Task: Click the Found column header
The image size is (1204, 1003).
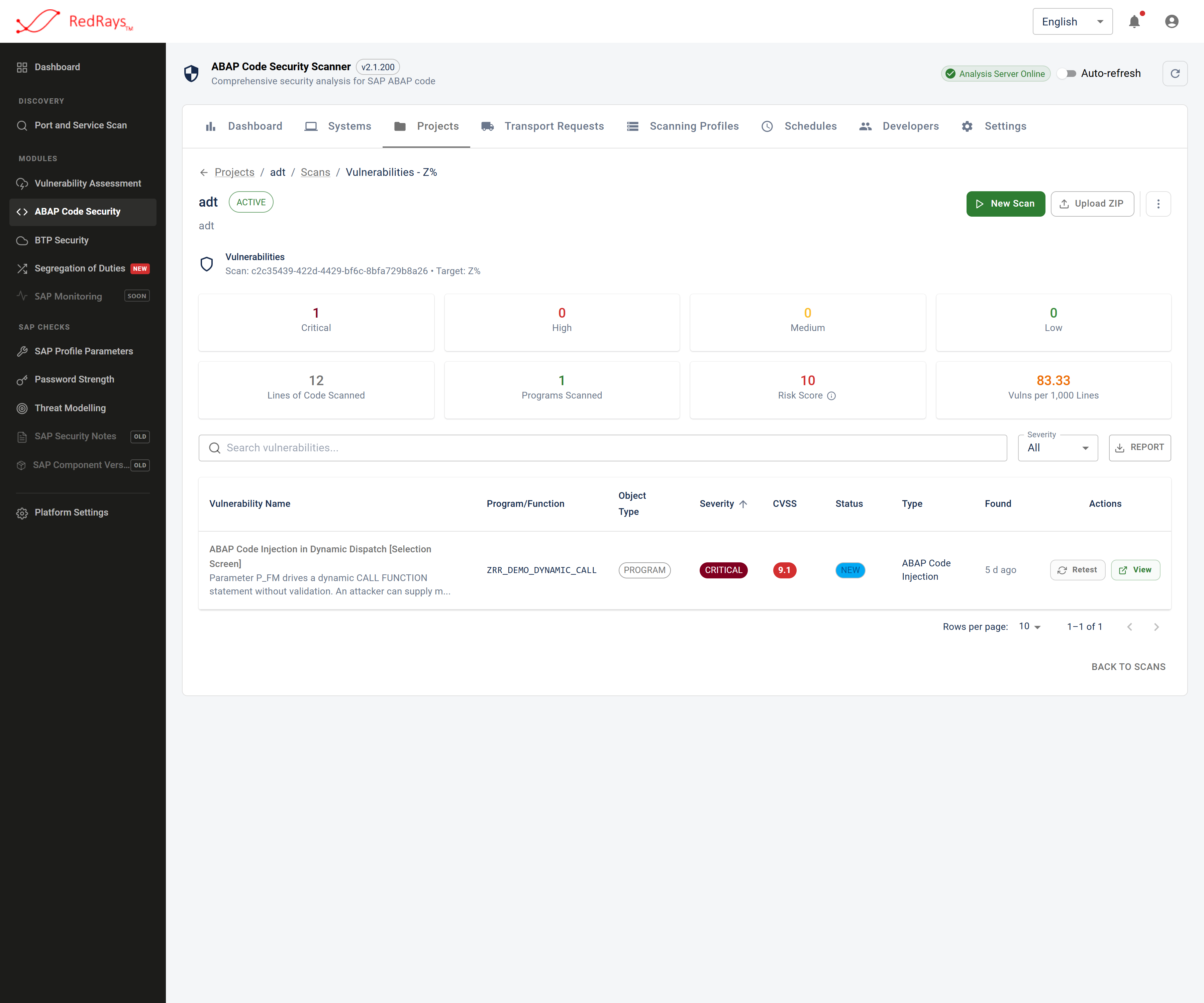Action: 998,504
